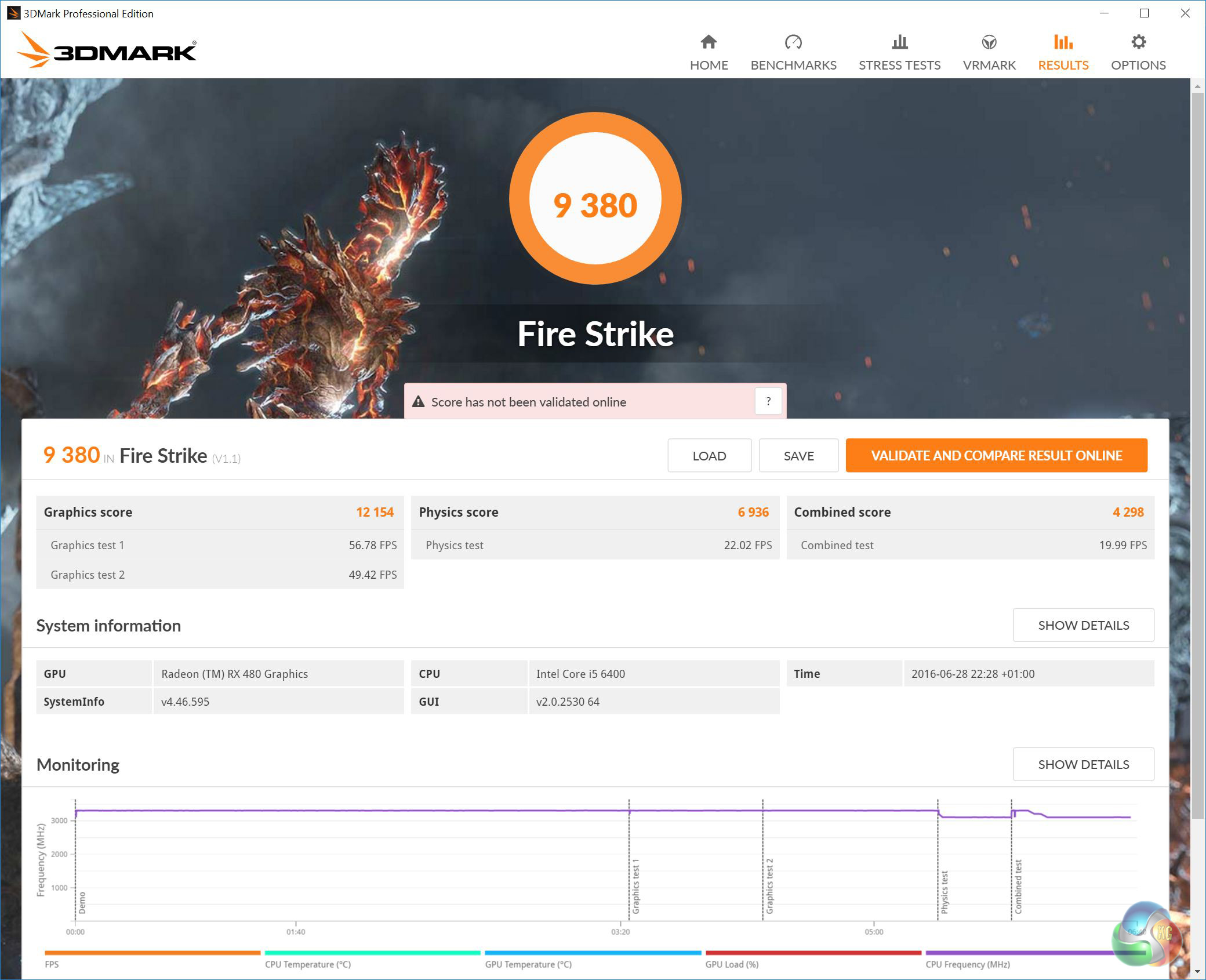Open the VRMark section icon
Screen dimensions: 1206x980
pos(989,42)
